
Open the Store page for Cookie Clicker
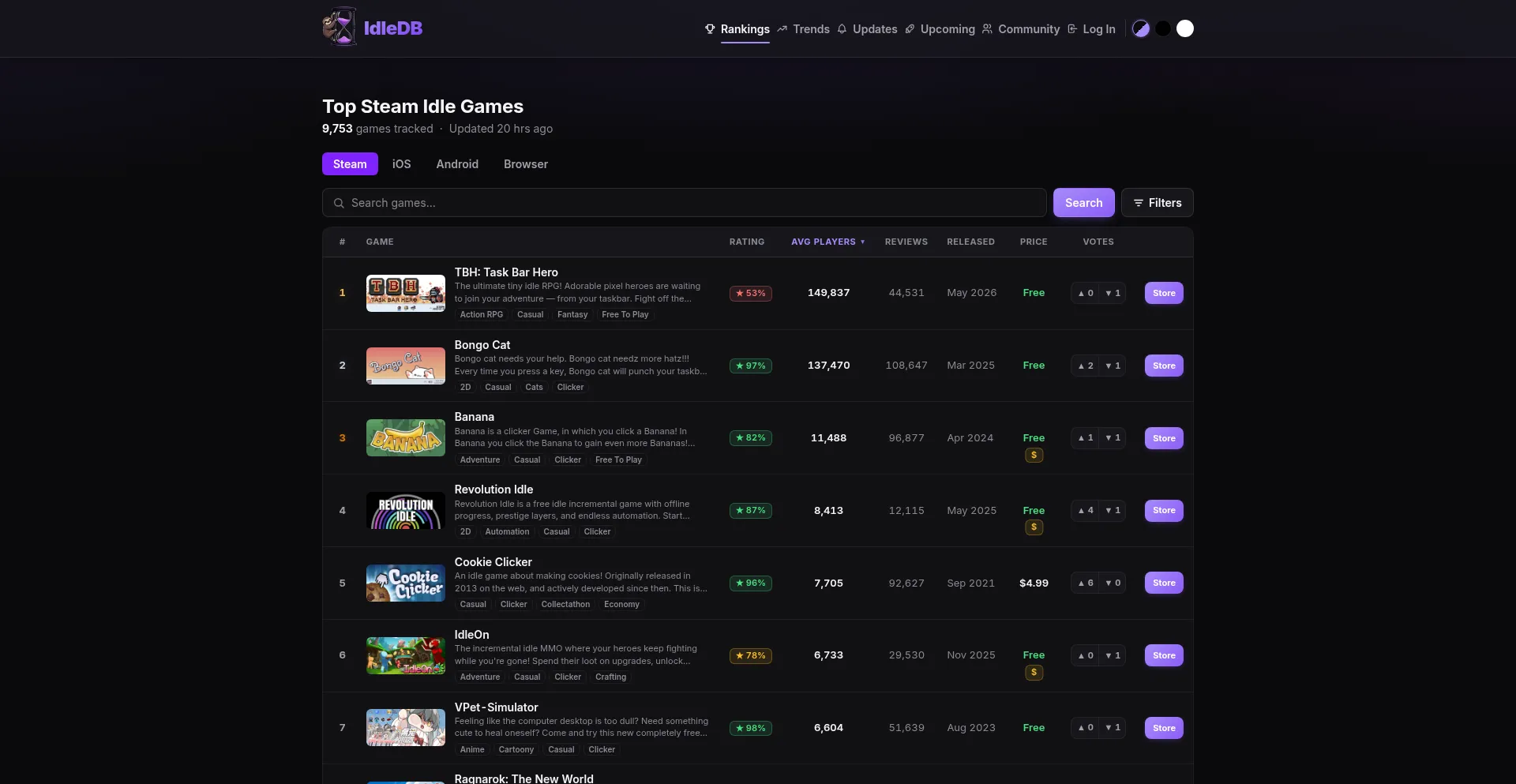click(1164, 583)
